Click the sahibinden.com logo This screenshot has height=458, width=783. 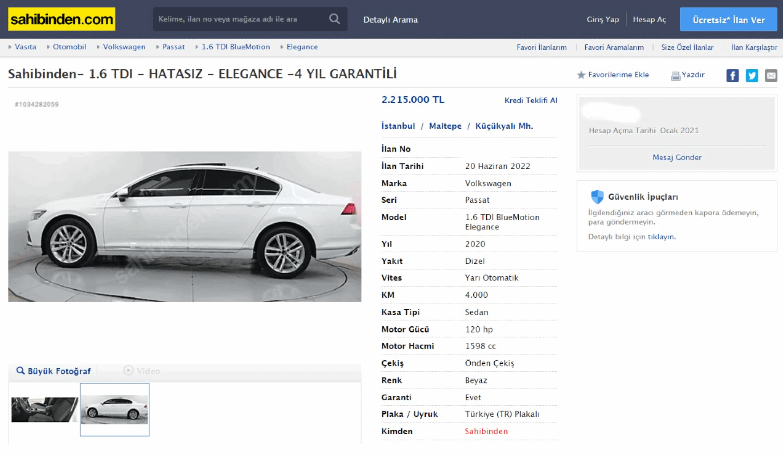point(61,19)
